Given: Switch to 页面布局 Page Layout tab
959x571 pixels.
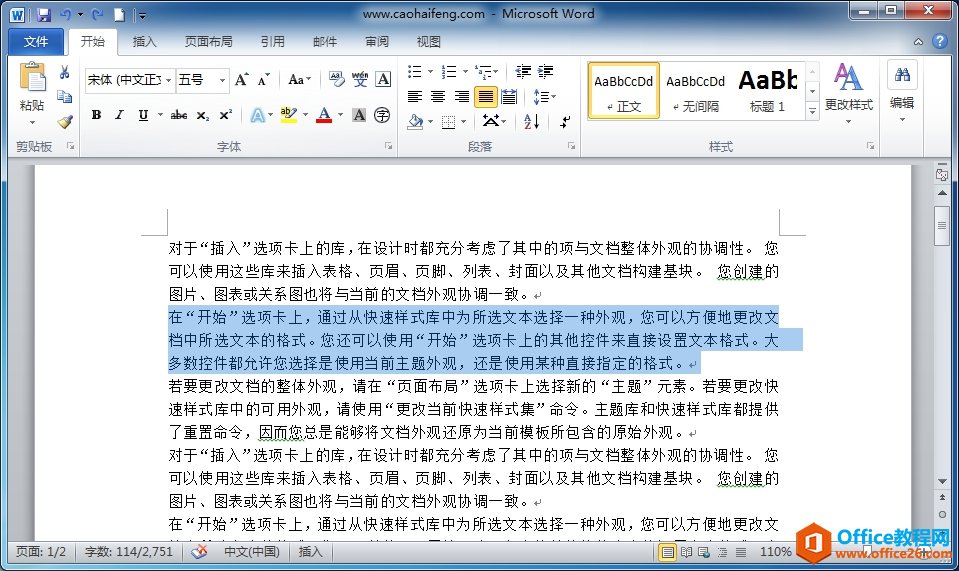Looking at the screenshot, I should pos(209,42).
